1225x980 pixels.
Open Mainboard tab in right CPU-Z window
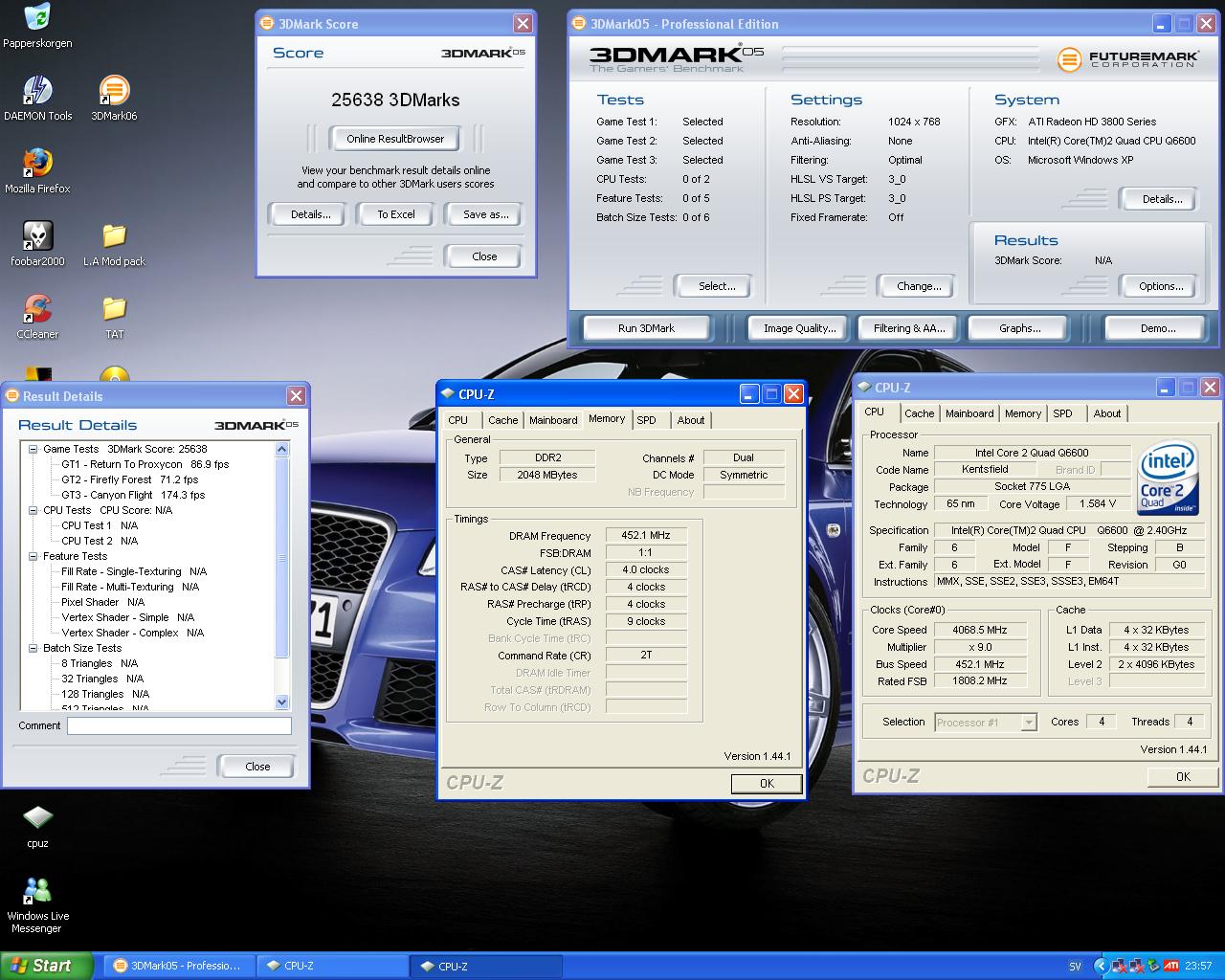(969, 413)
